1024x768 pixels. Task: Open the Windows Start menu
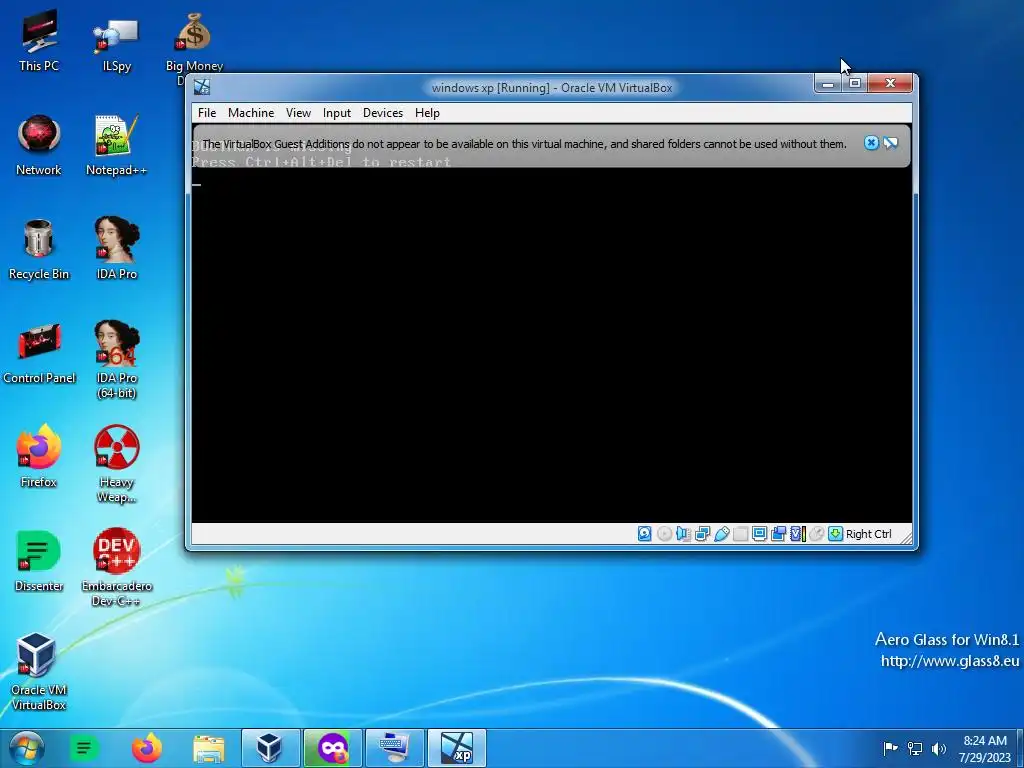(x=27, y=748)
